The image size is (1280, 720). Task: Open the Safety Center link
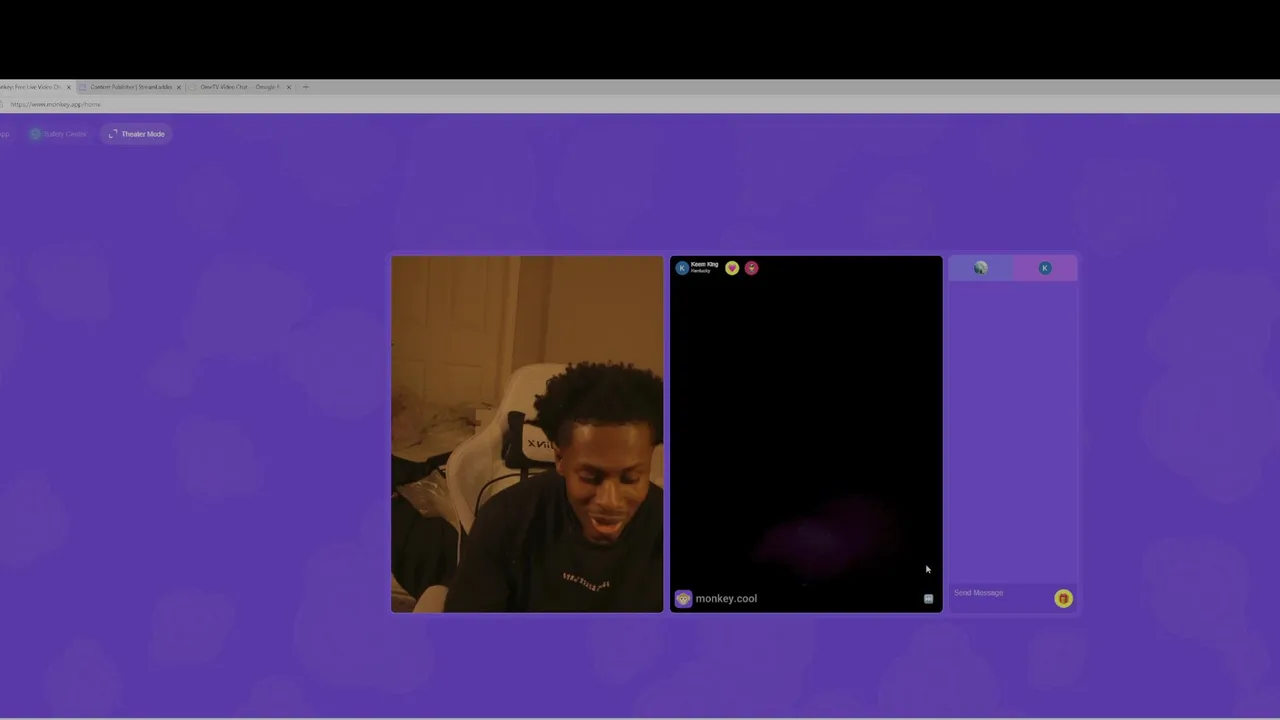tap(59, 134)
